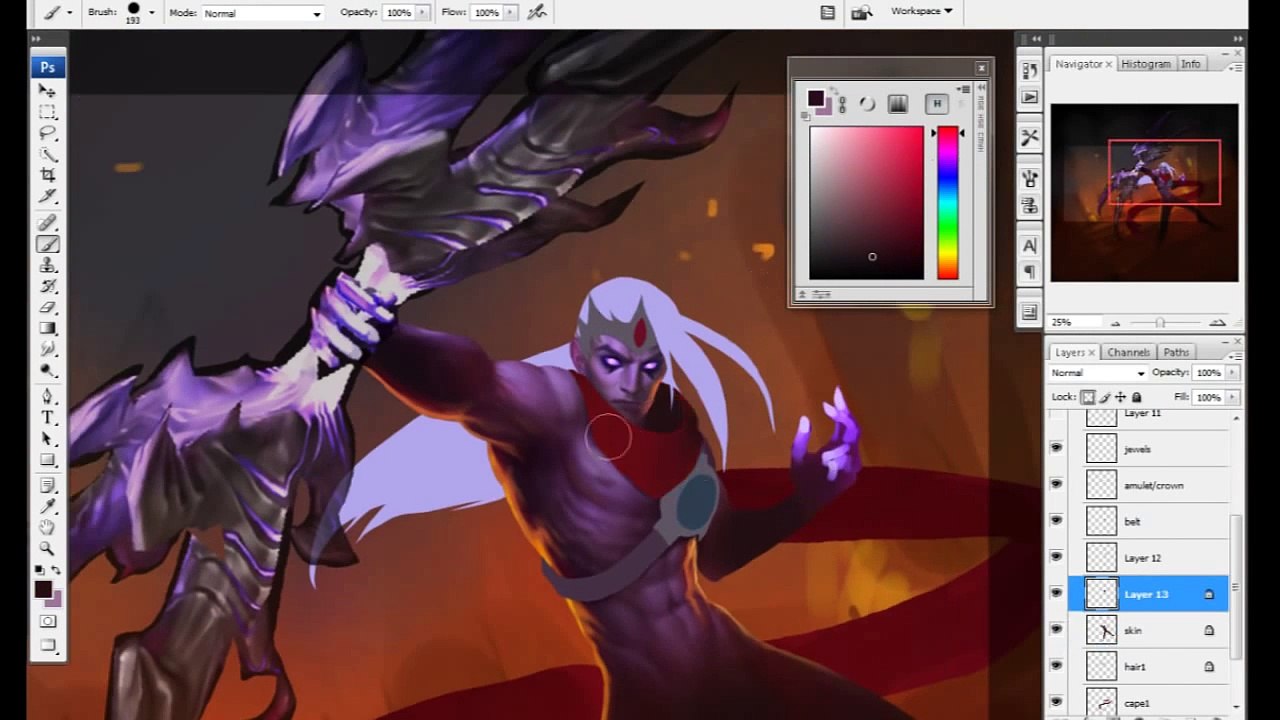Switch to the Paths tab

pyautogui.click(x=1176, y=352)
